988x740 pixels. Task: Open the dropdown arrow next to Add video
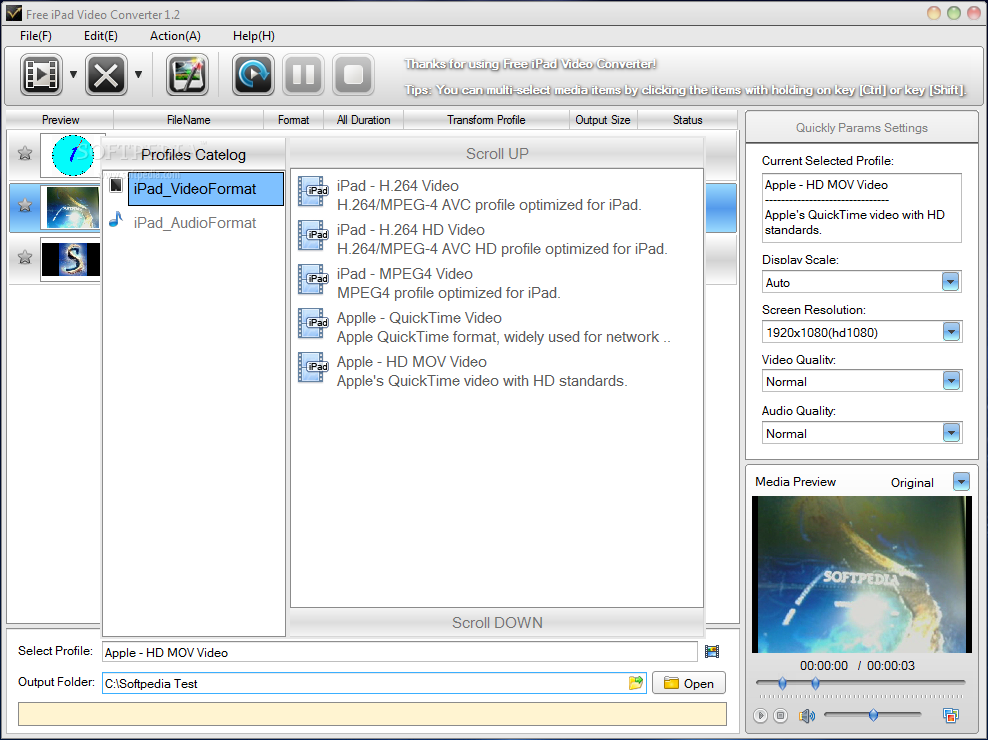coord(73,75)
